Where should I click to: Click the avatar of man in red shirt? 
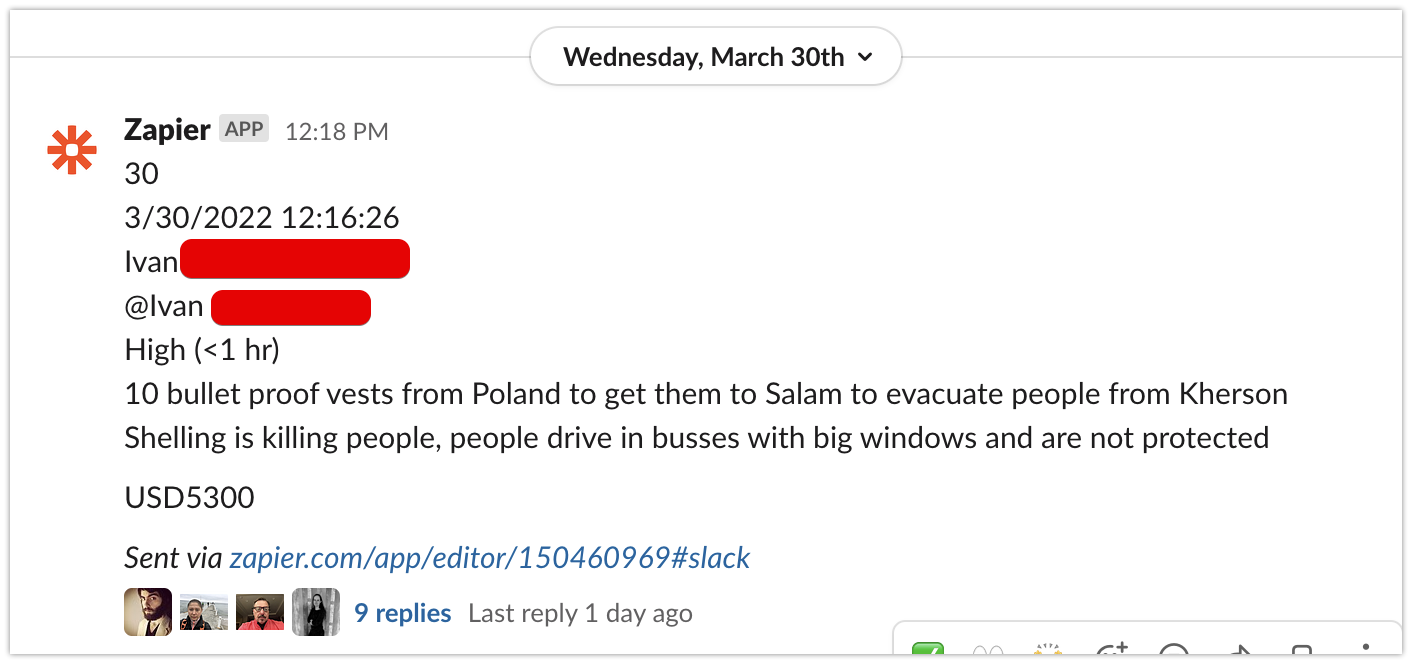pyautogui.click(x=260, y=612)
